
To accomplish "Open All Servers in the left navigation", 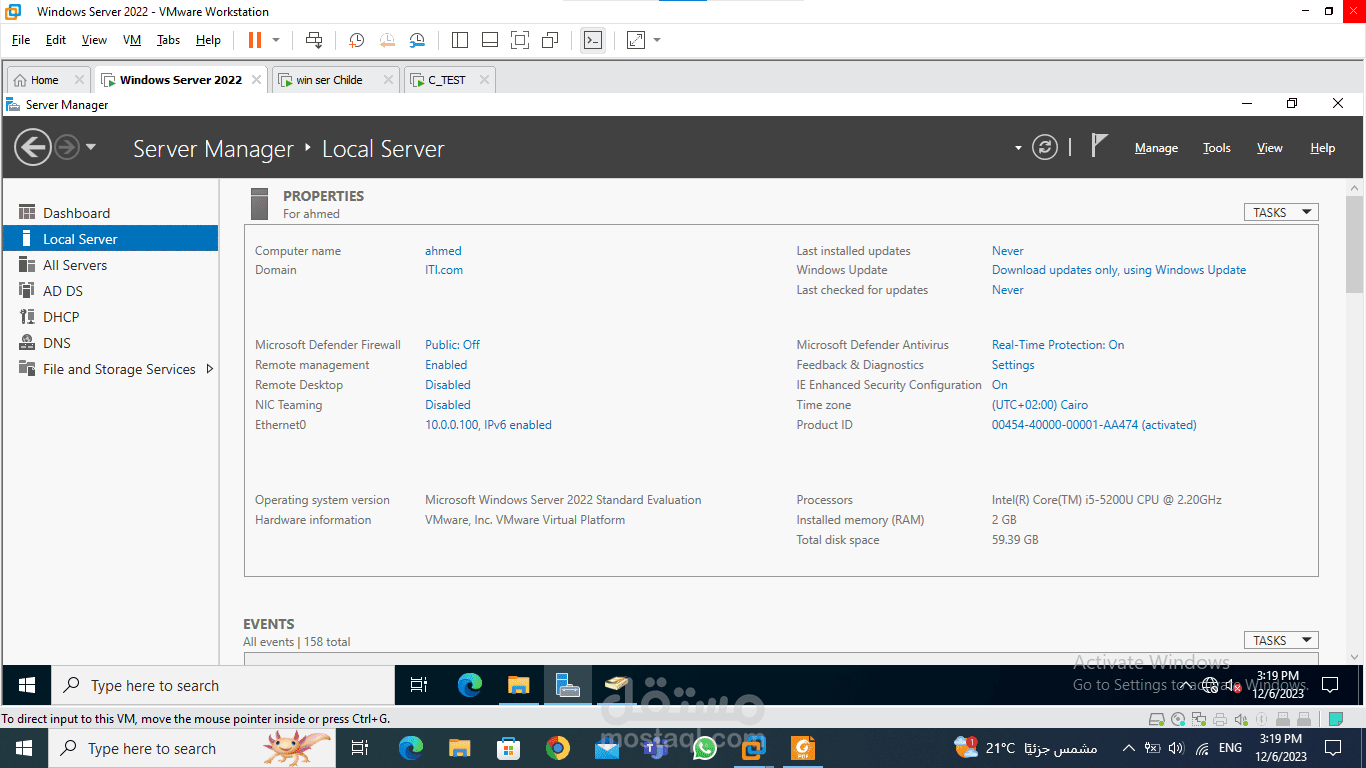I will point(110,265).
